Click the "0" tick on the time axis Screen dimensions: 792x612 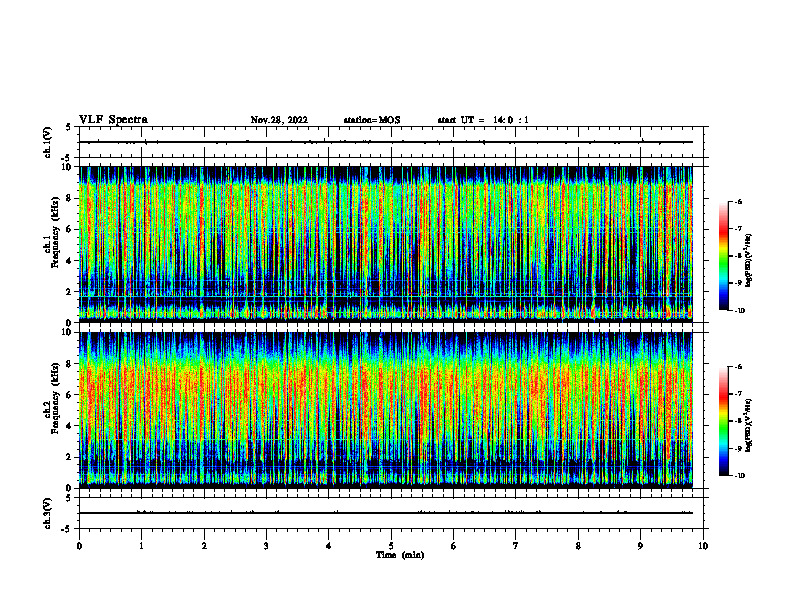(x=79, y=546)
